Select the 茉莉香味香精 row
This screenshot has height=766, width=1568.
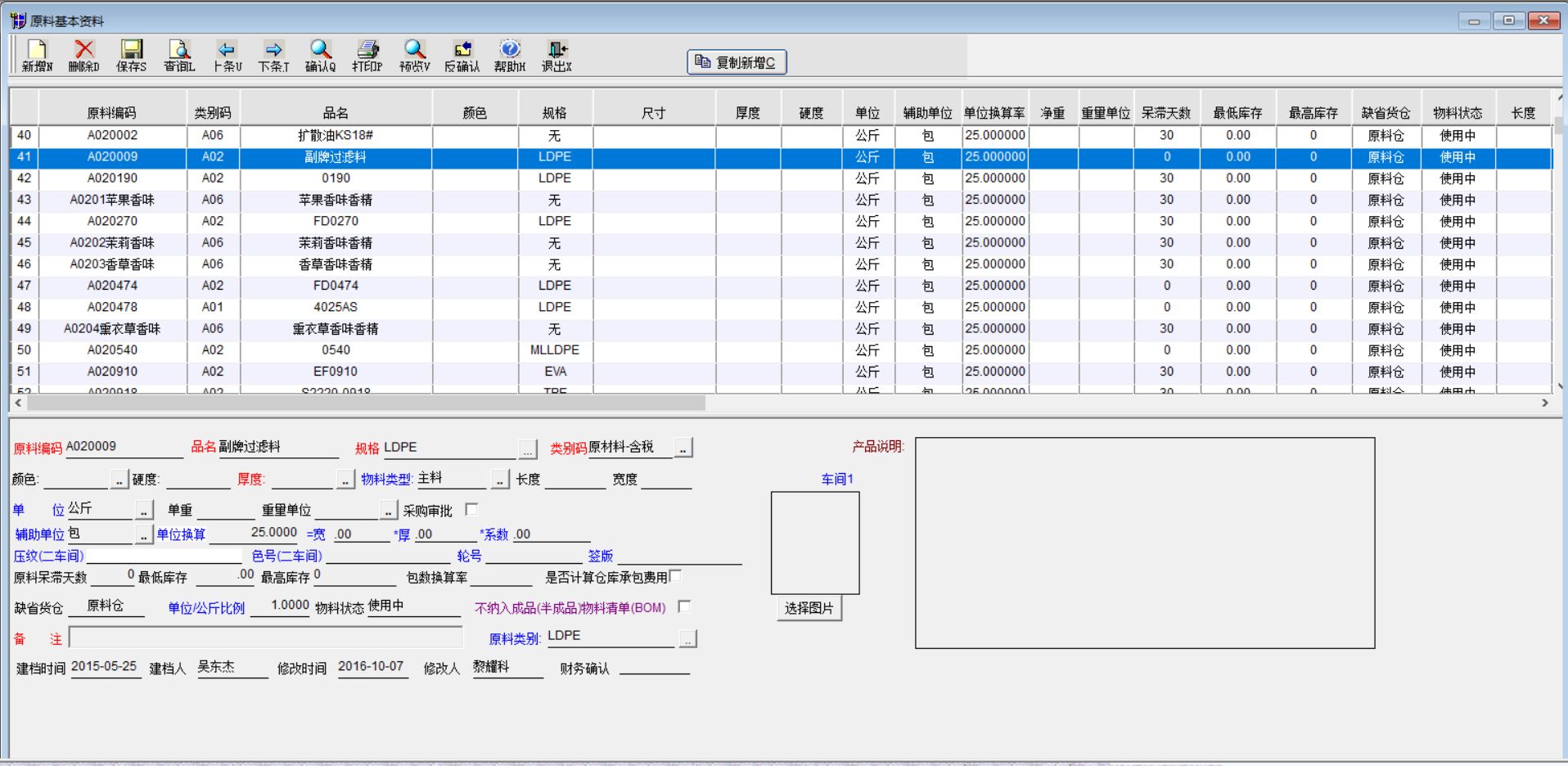[781, 242]
